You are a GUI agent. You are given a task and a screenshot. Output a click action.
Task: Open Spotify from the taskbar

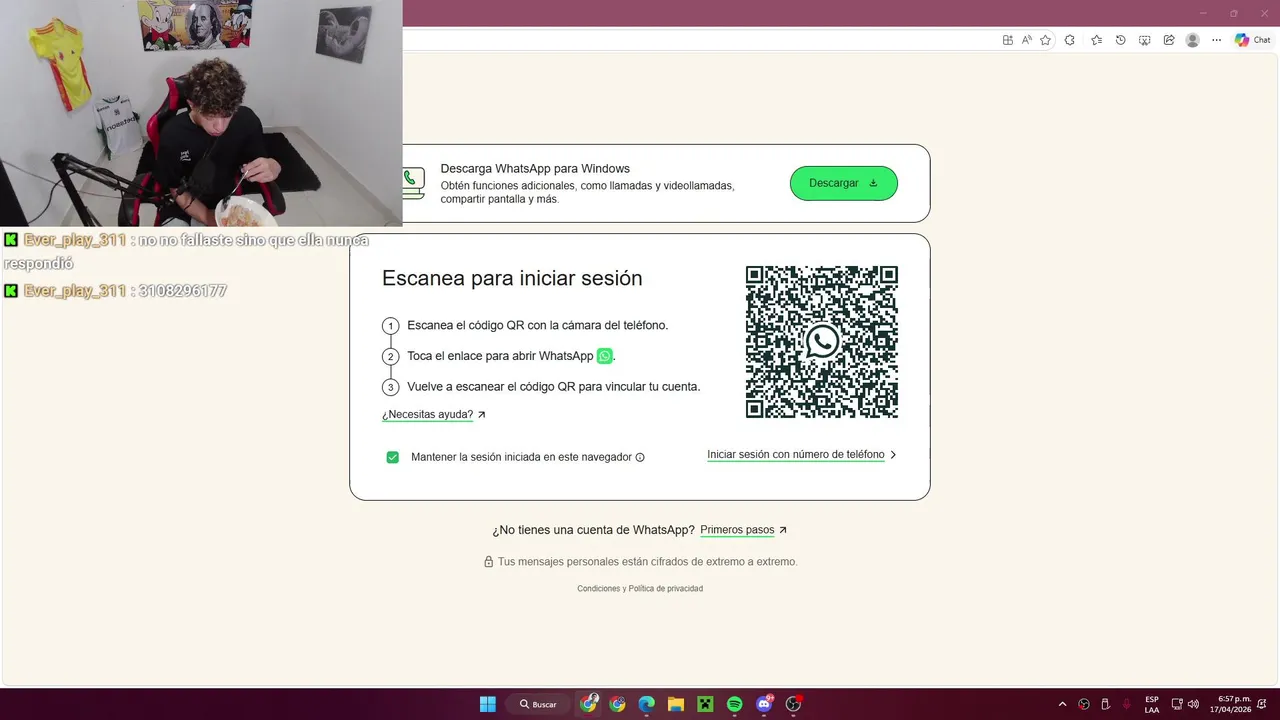point(734,704)
